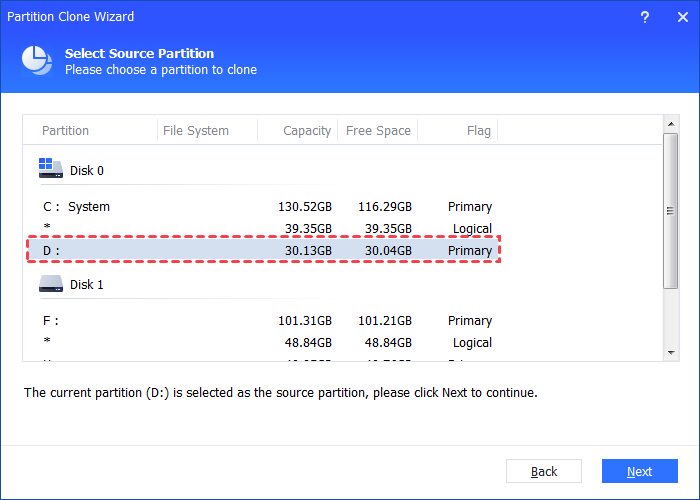Sort by the Partition column header
This screenshot has width=700, height=500.
66,131
